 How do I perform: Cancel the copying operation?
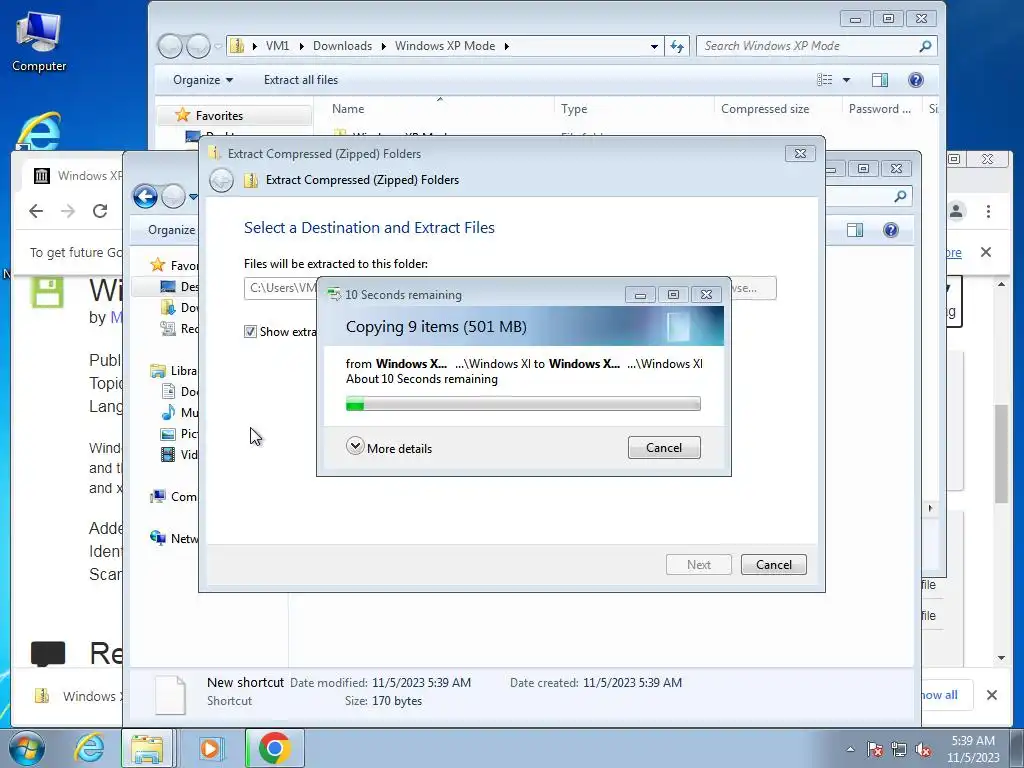(x=664, y=447)
